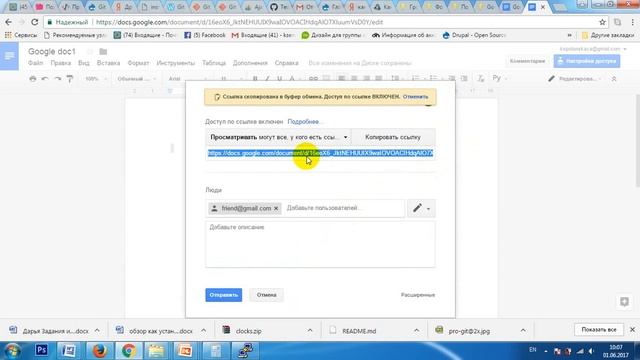Align text left in the toolbar
The height and width of the screenshot is (360, 640).
point(342,78)
